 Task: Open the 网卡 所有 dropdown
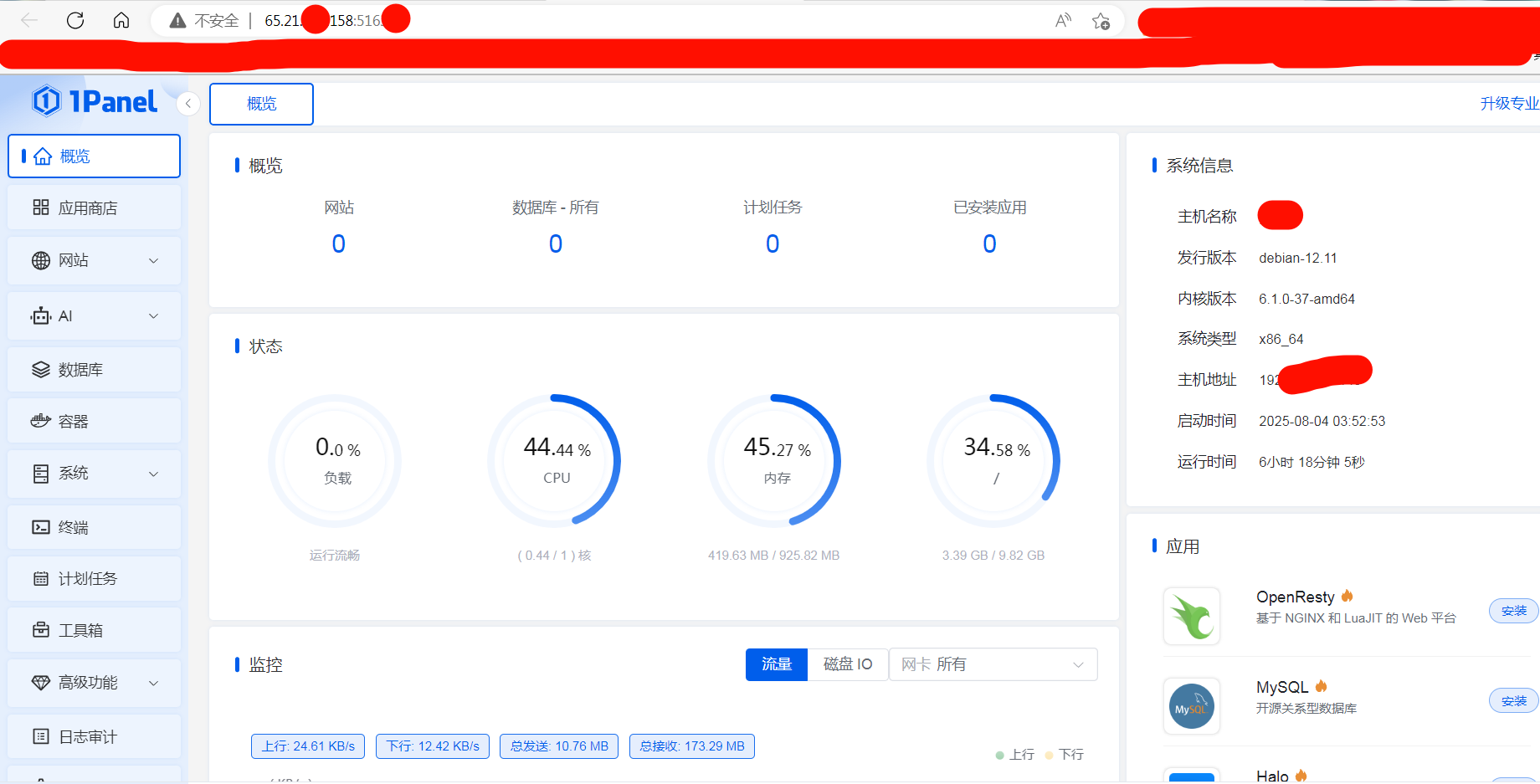993,664
